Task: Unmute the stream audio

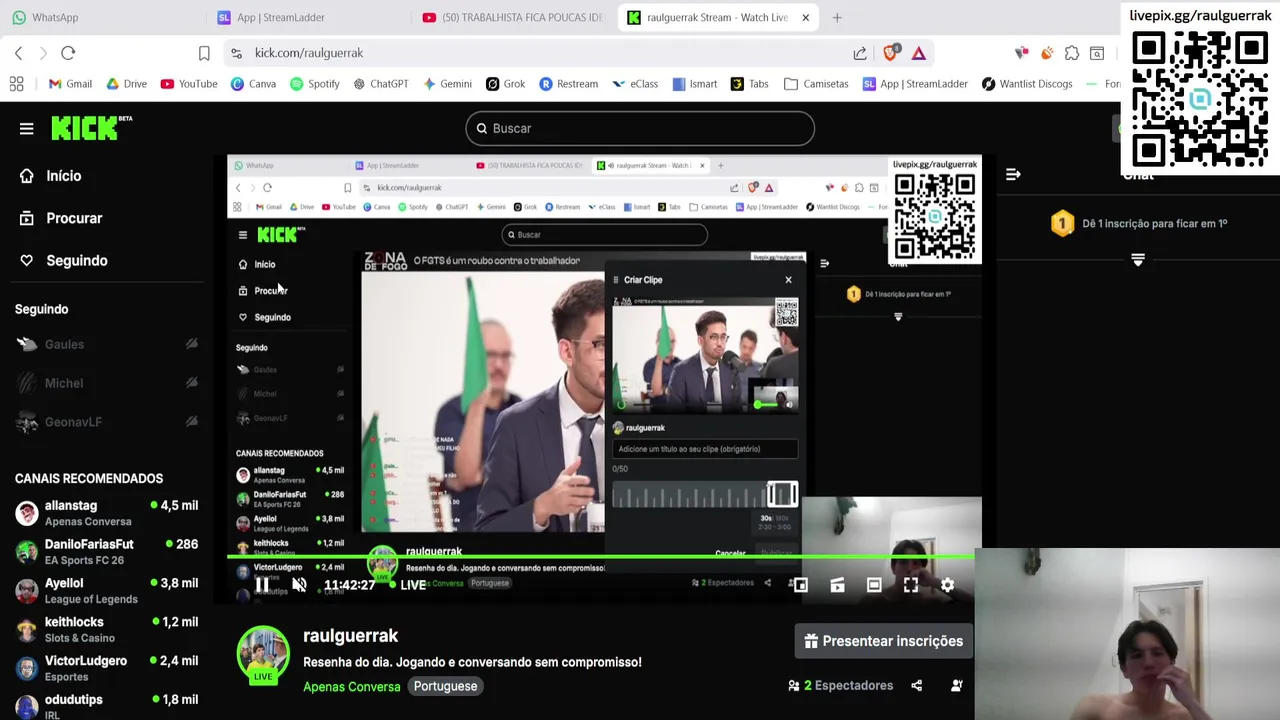Action: point(299,585)
